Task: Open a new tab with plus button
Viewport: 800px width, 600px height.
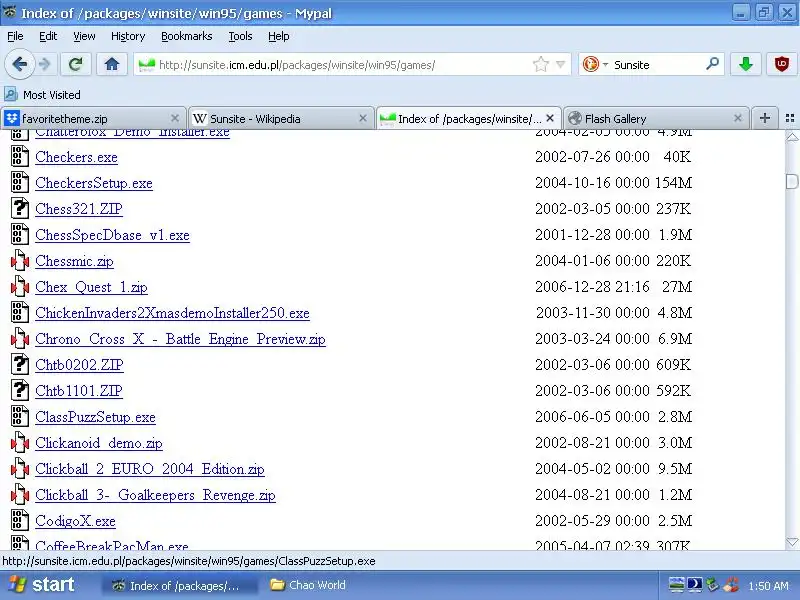Action: (x=764, y=118)
